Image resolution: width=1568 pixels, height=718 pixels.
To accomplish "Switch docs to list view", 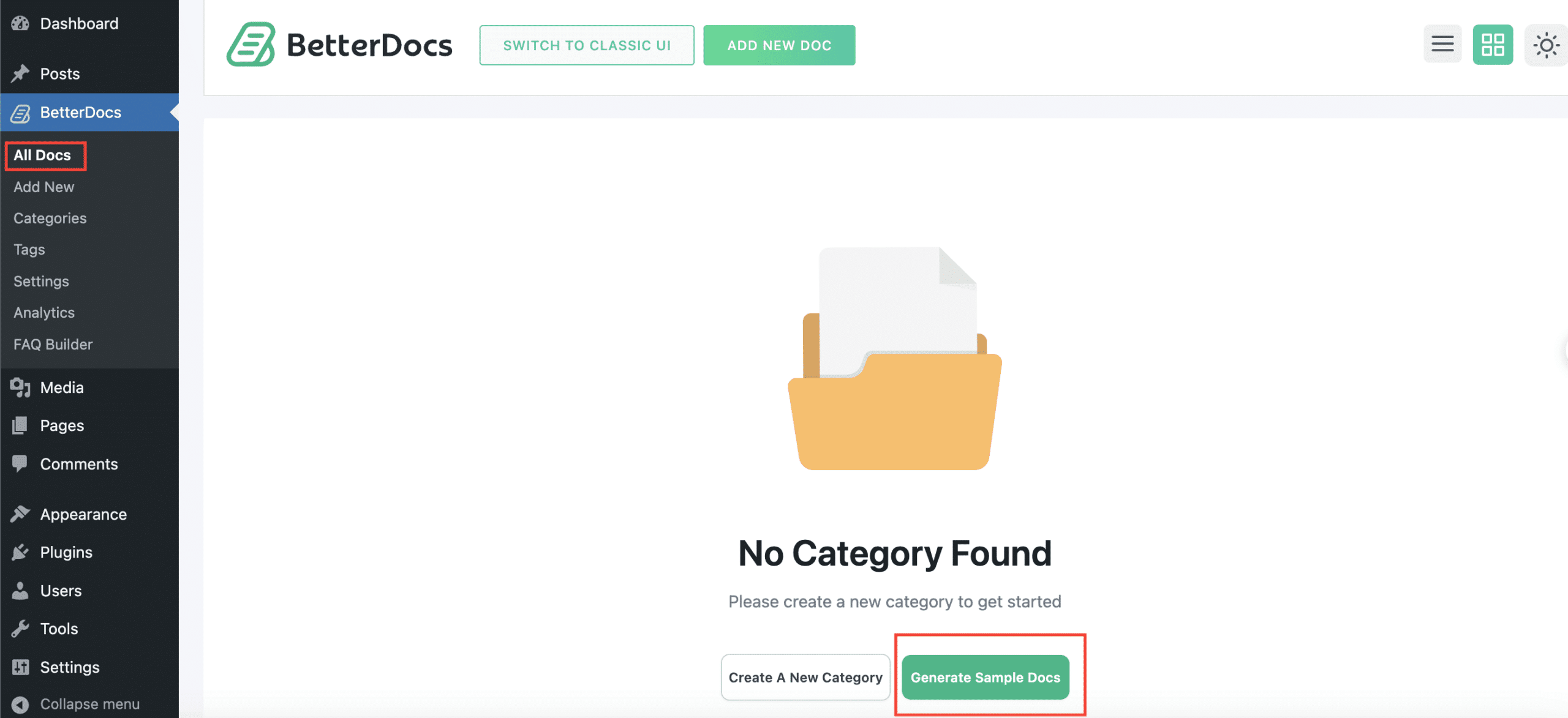I will [x=1442, y=44].
